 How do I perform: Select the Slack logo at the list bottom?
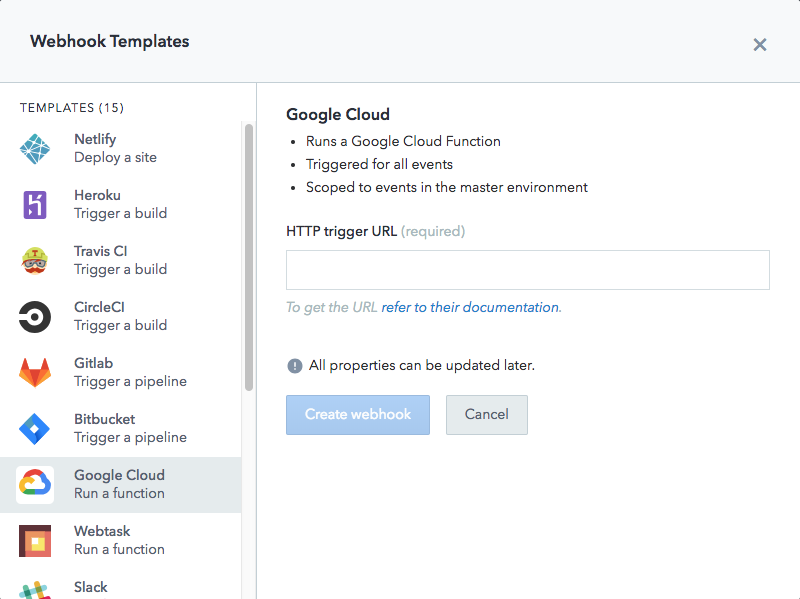coord(34,590)
